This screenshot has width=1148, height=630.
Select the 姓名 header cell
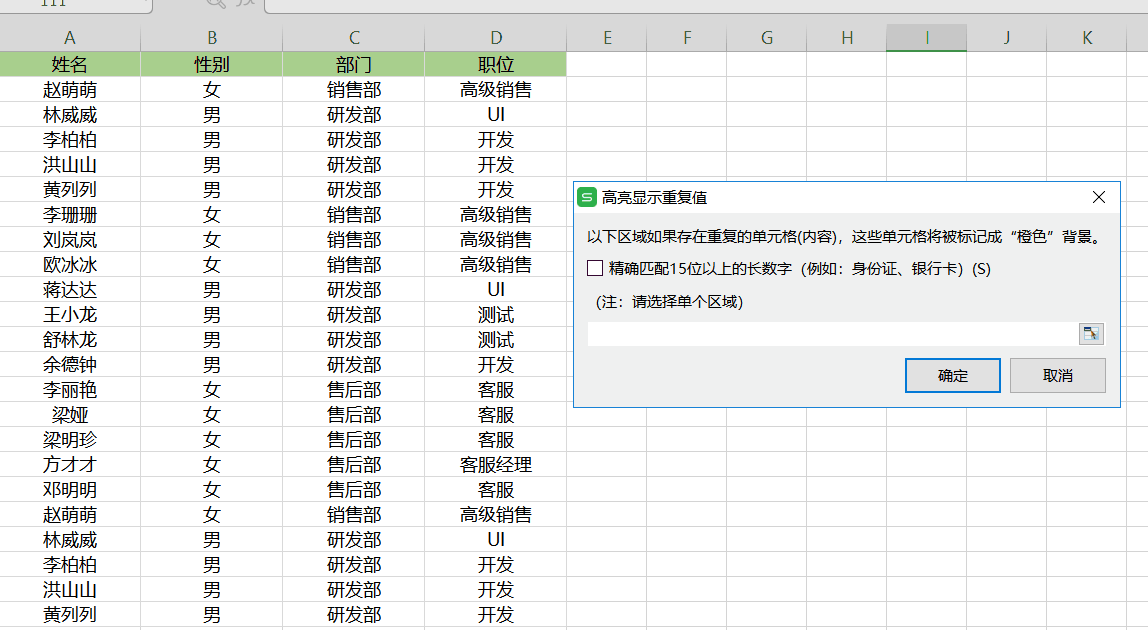tap(70, 64)
